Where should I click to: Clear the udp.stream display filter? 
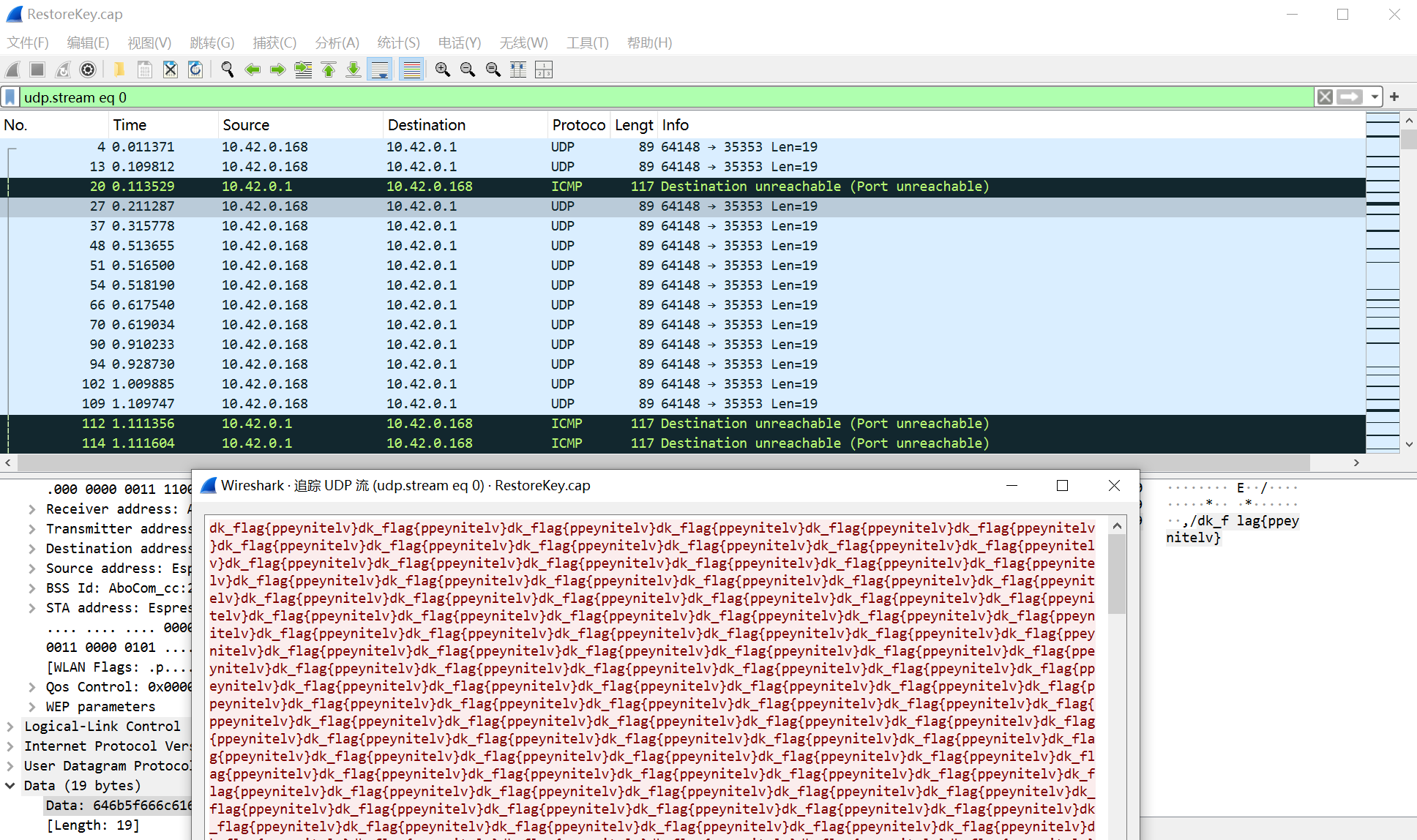coord(1325,97)
